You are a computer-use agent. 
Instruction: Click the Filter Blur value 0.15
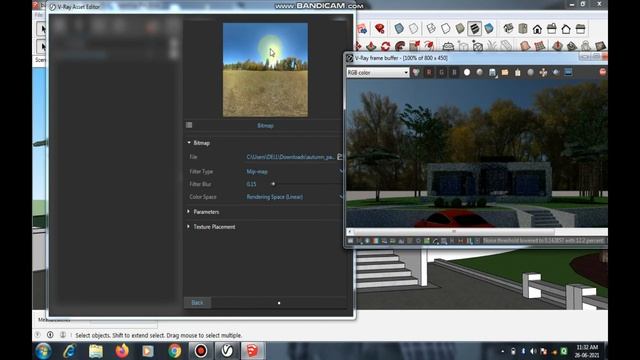click(x=251, y=184)
